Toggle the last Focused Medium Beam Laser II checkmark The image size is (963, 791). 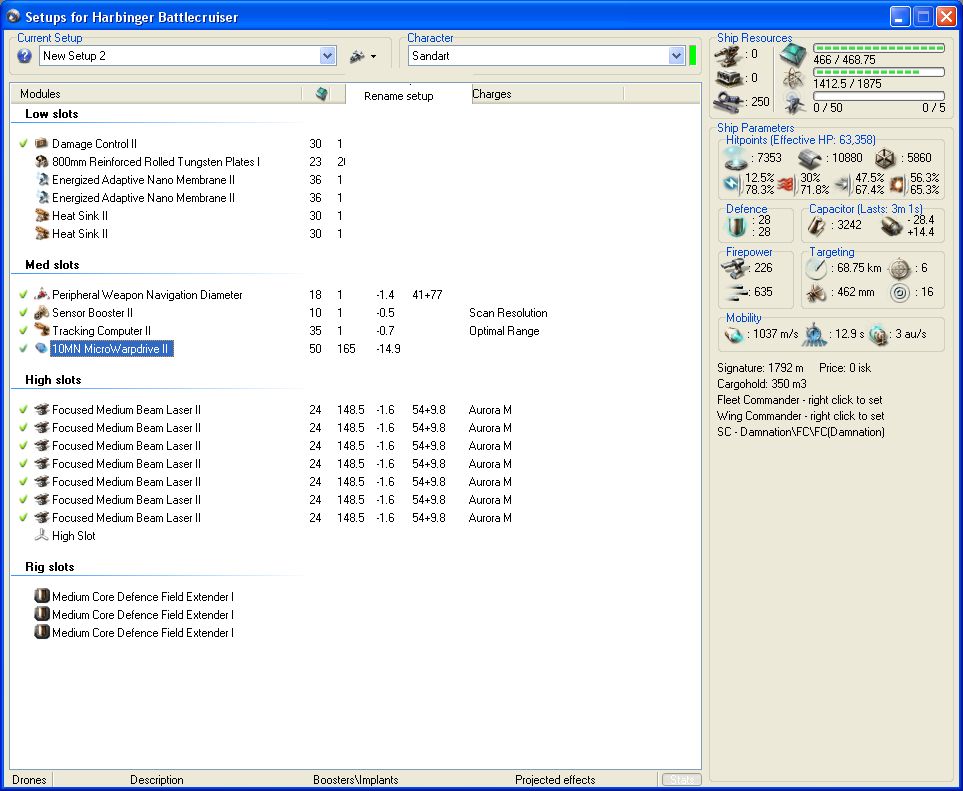(x=23, y=517)
